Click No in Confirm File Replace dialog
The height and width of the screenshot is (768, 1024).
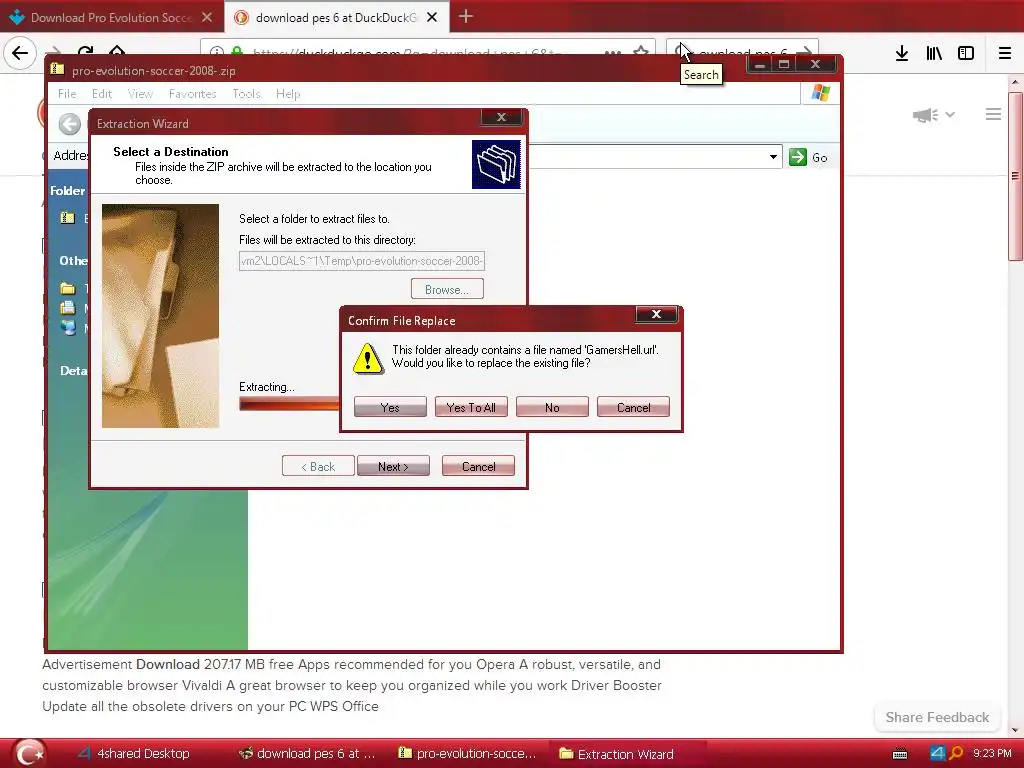[552, 407]
